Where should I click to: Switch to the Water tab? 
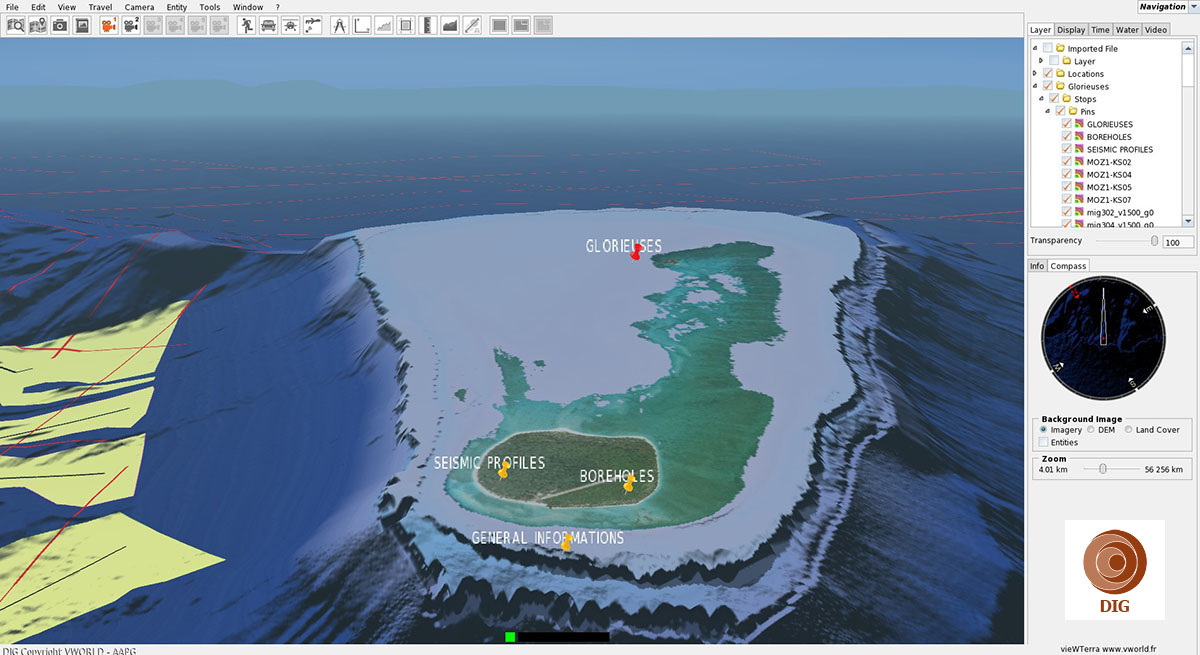pyautogui.click(x=1127, y=30)
